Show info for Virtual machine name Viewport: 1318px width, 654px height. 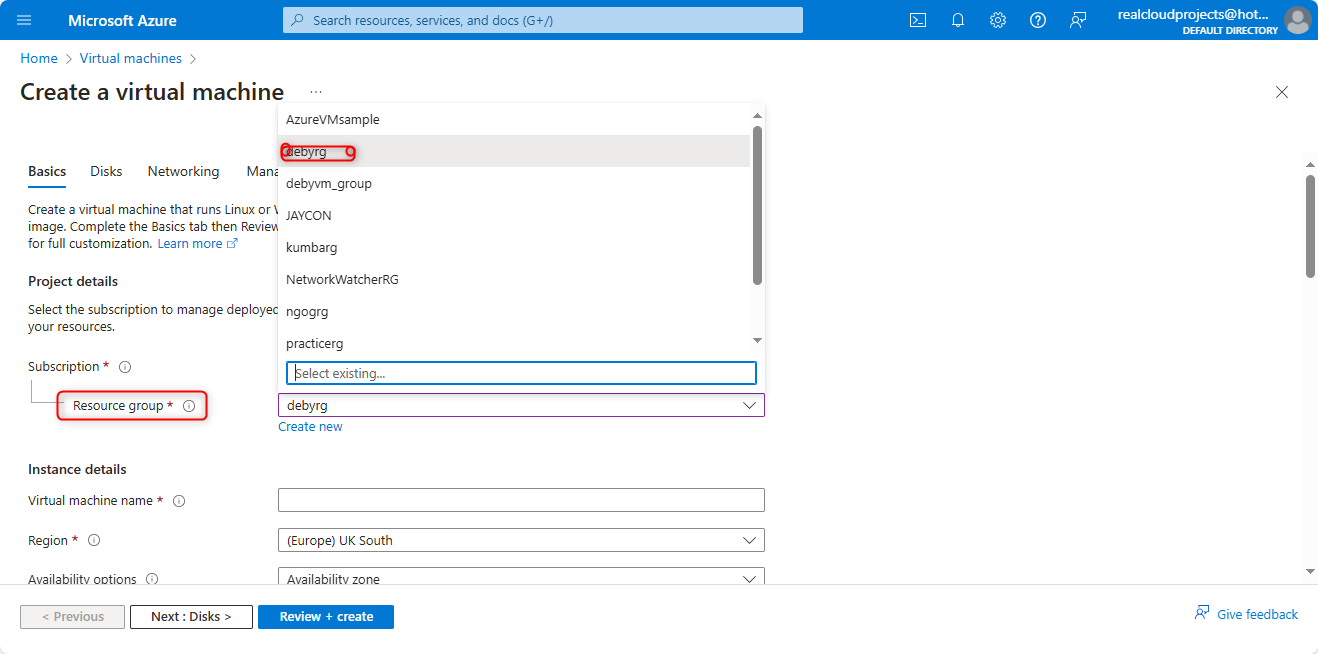(x=179, y=501)
